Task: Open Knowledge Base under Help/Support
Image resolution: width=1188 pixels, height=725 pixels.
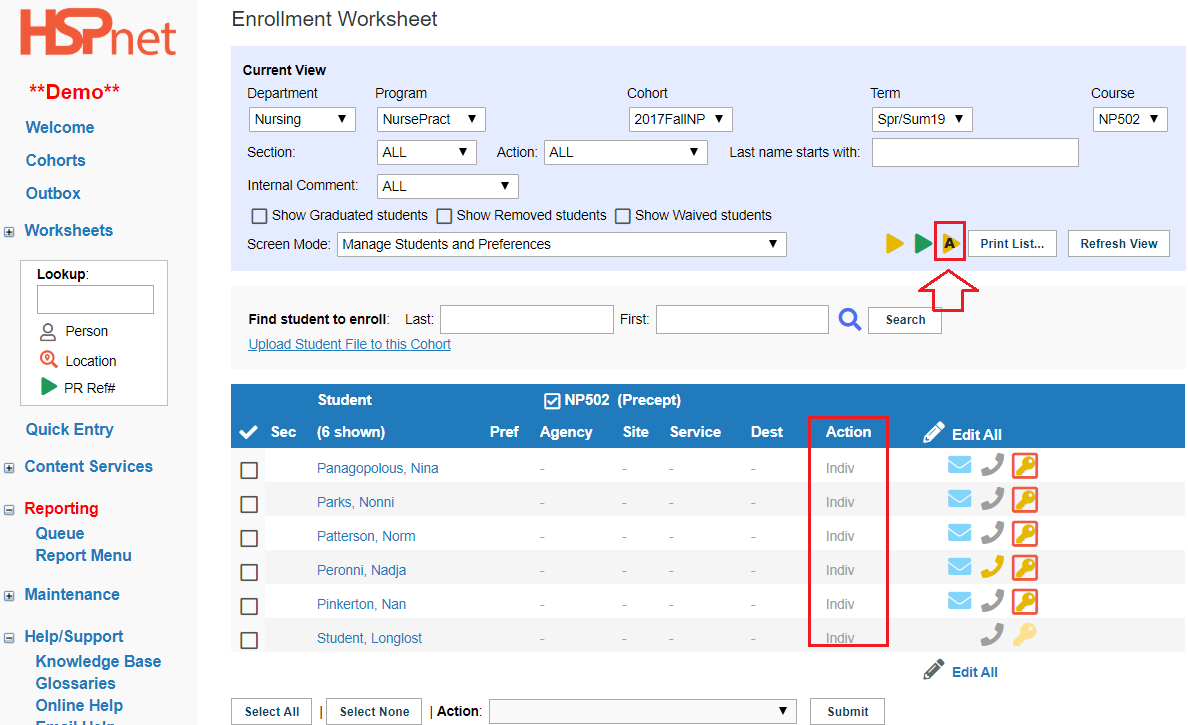Action: (x=98, y=661)
